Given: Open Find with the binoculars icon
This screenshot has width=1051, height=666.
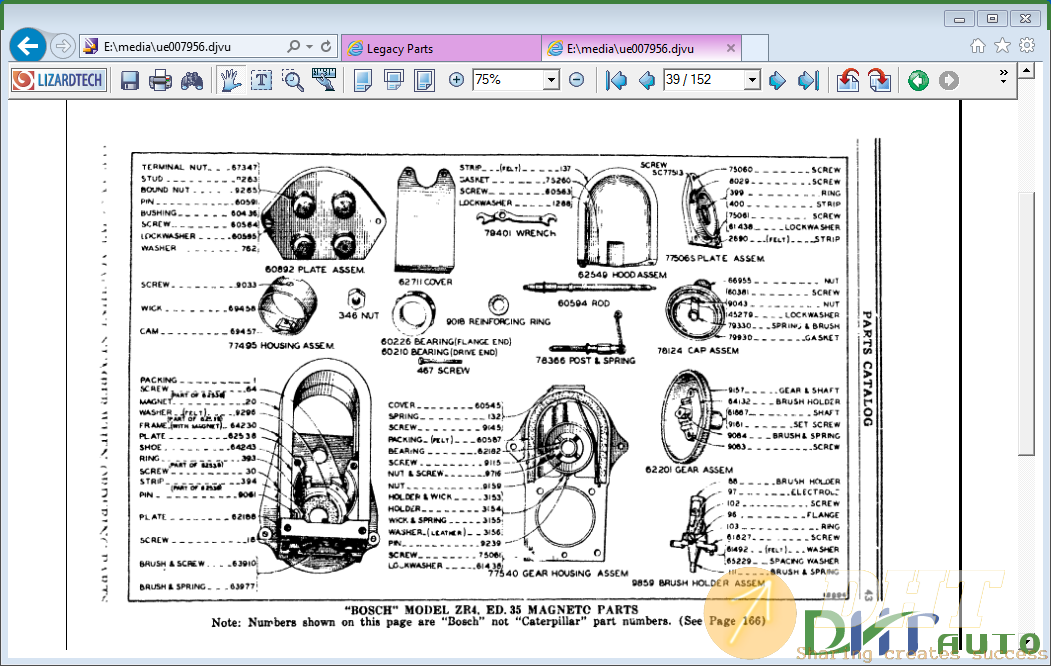Looking at the screenshot, I should pos(192,80).
